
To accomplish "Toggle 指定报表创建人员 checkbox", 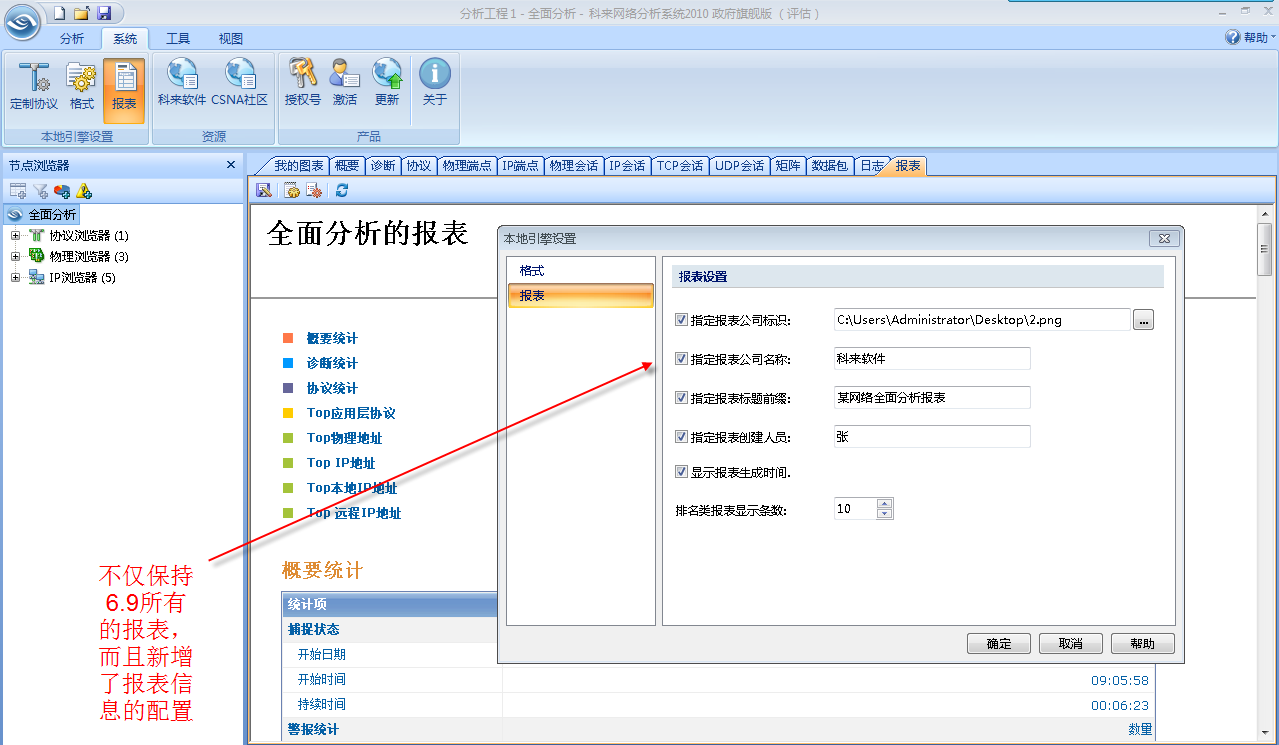I will (682, 437).
